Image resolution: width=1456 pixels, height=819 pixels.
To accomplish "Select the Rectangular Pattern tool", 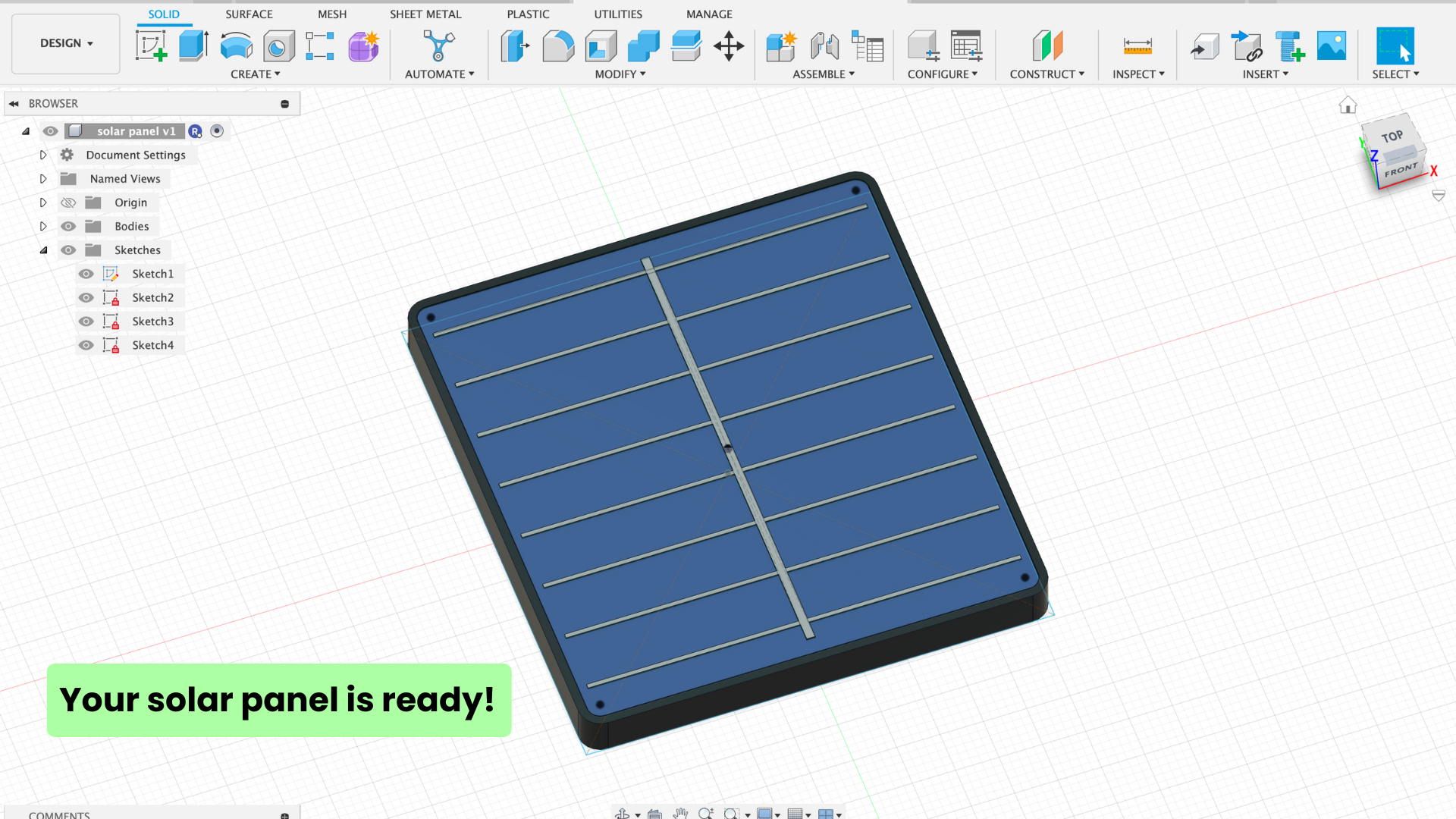I will click(320, 46).
